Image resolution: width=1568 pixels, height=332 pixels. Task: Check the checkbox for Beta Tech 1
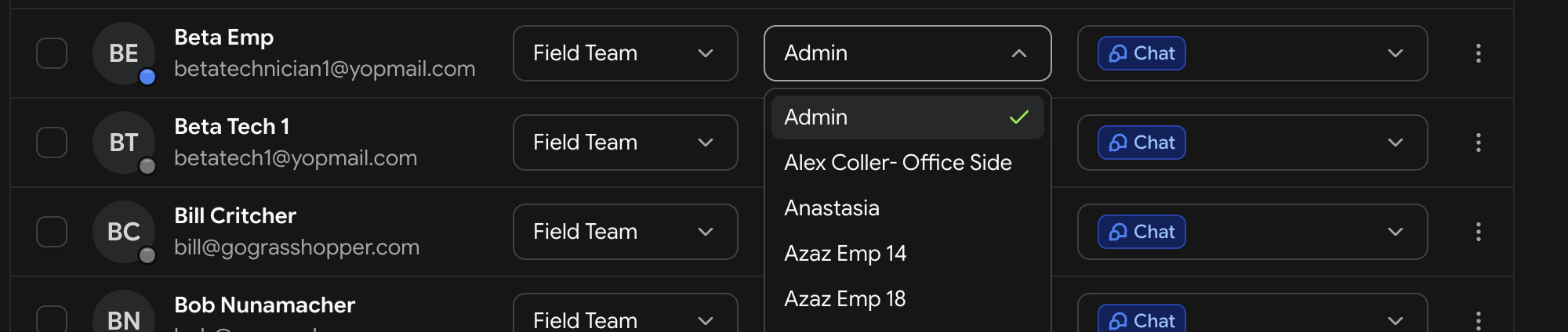click(52, 143)
